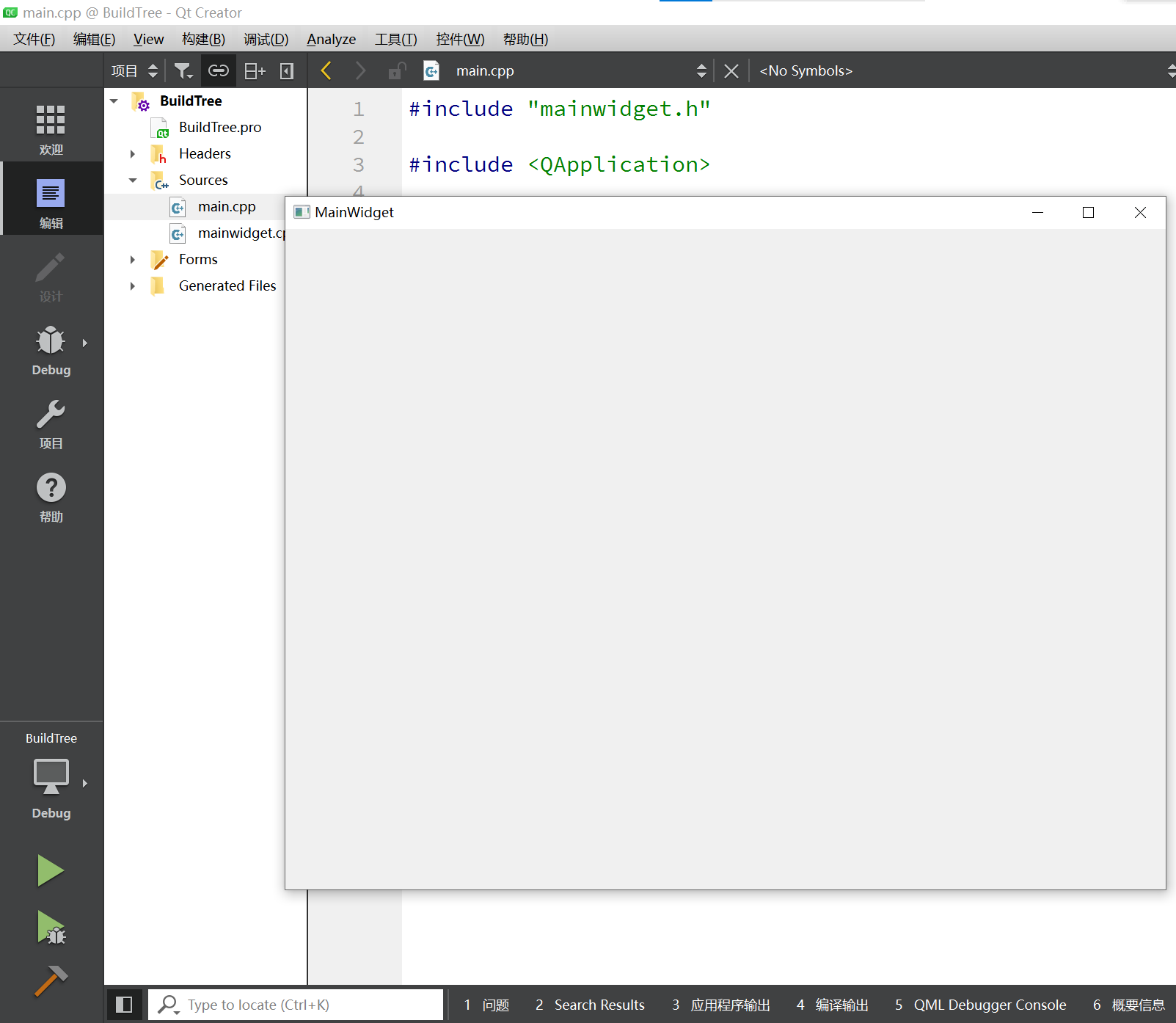Click the filter tree funnel icon

(183, 70)
